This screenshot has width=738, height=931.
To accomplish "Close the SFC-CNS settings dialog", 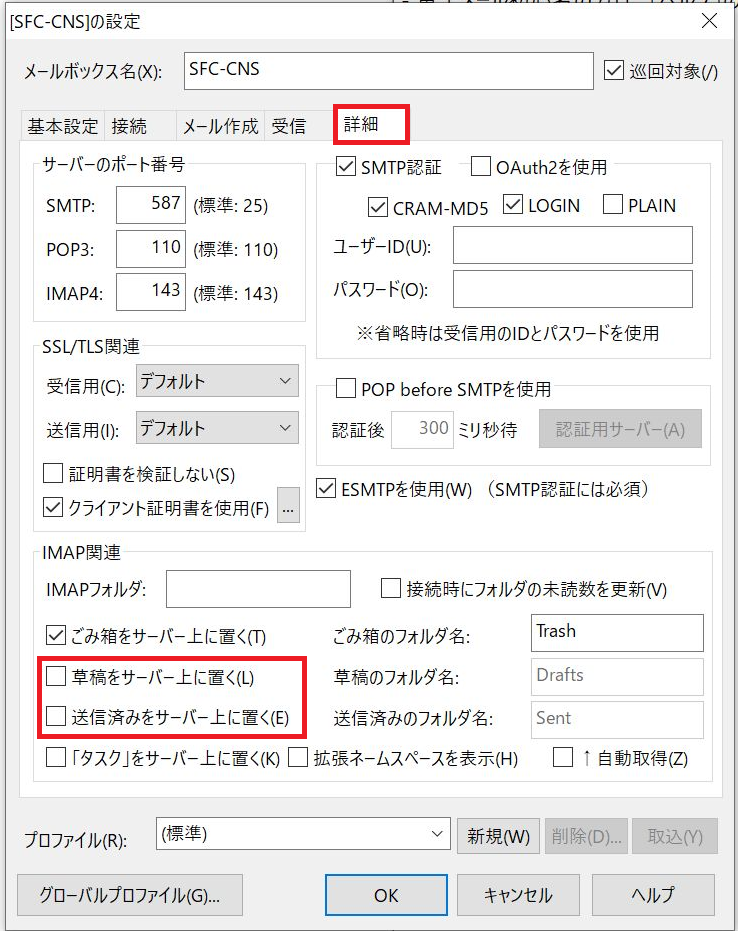I will click(708, 20).
